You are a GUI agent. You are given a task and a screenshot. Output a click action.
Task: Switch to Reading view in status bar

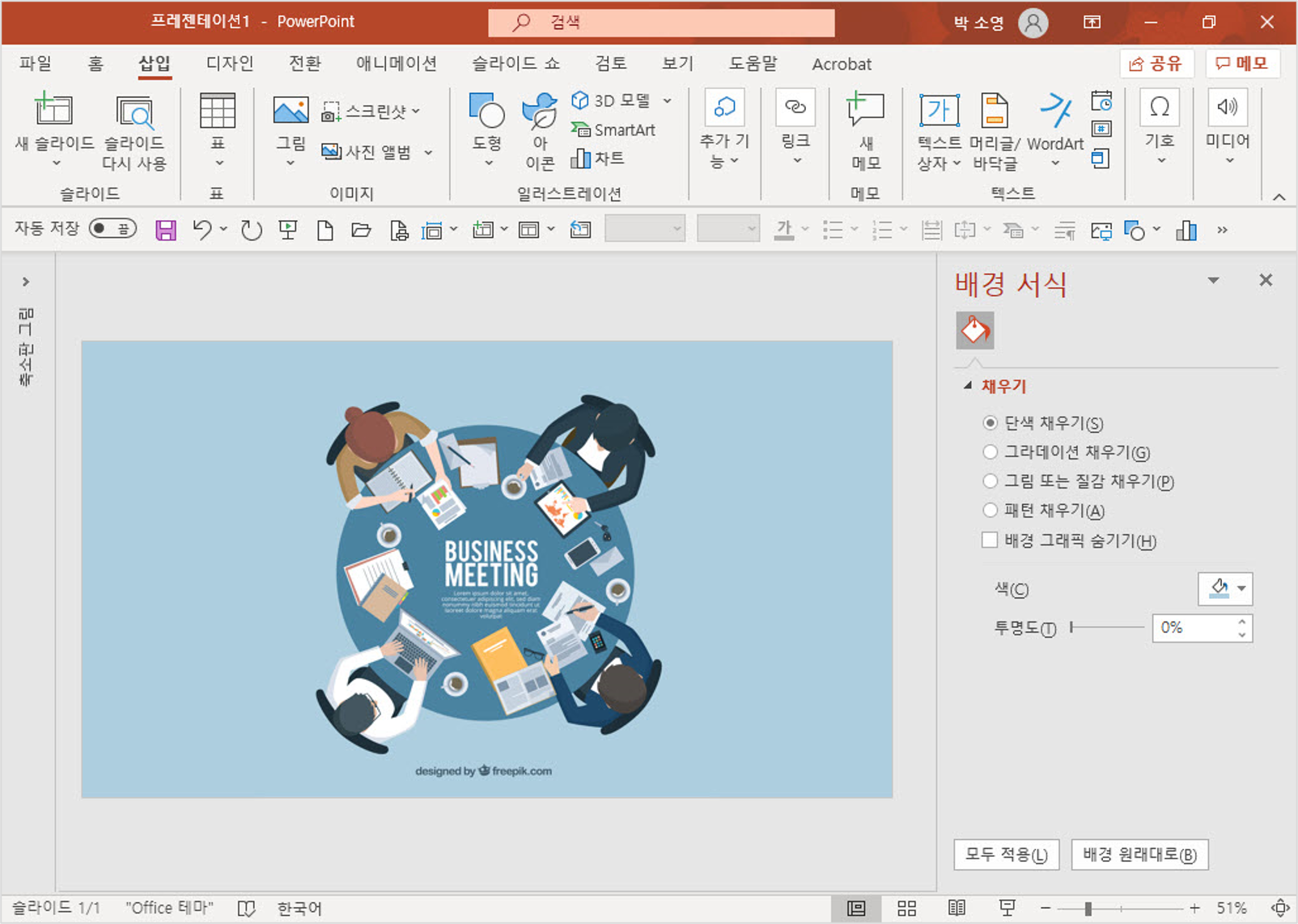pyautogui.click(x=957, y=908)
